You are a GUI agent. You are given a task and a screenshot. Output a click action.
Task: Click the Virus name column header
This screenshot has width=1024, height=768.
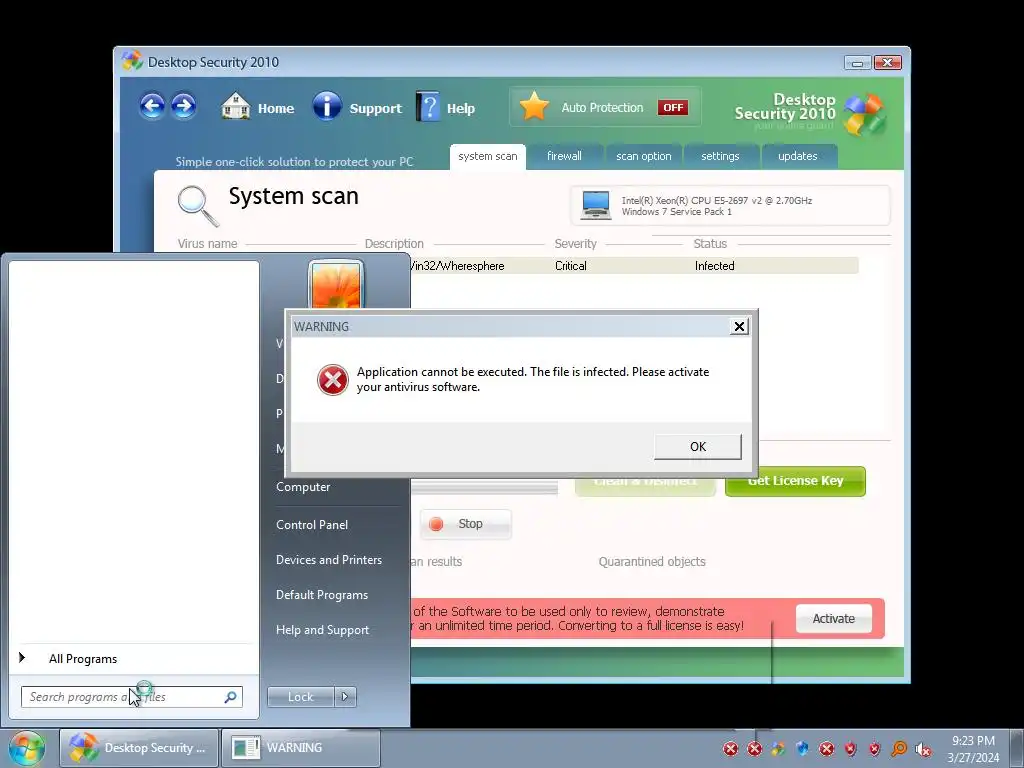point(208,244)
